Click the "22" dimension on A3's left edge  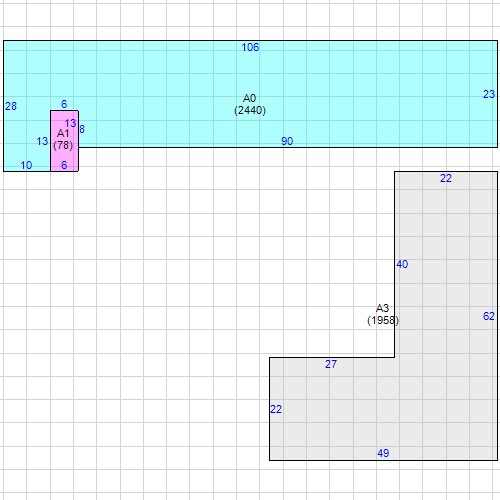pos(276,409)
